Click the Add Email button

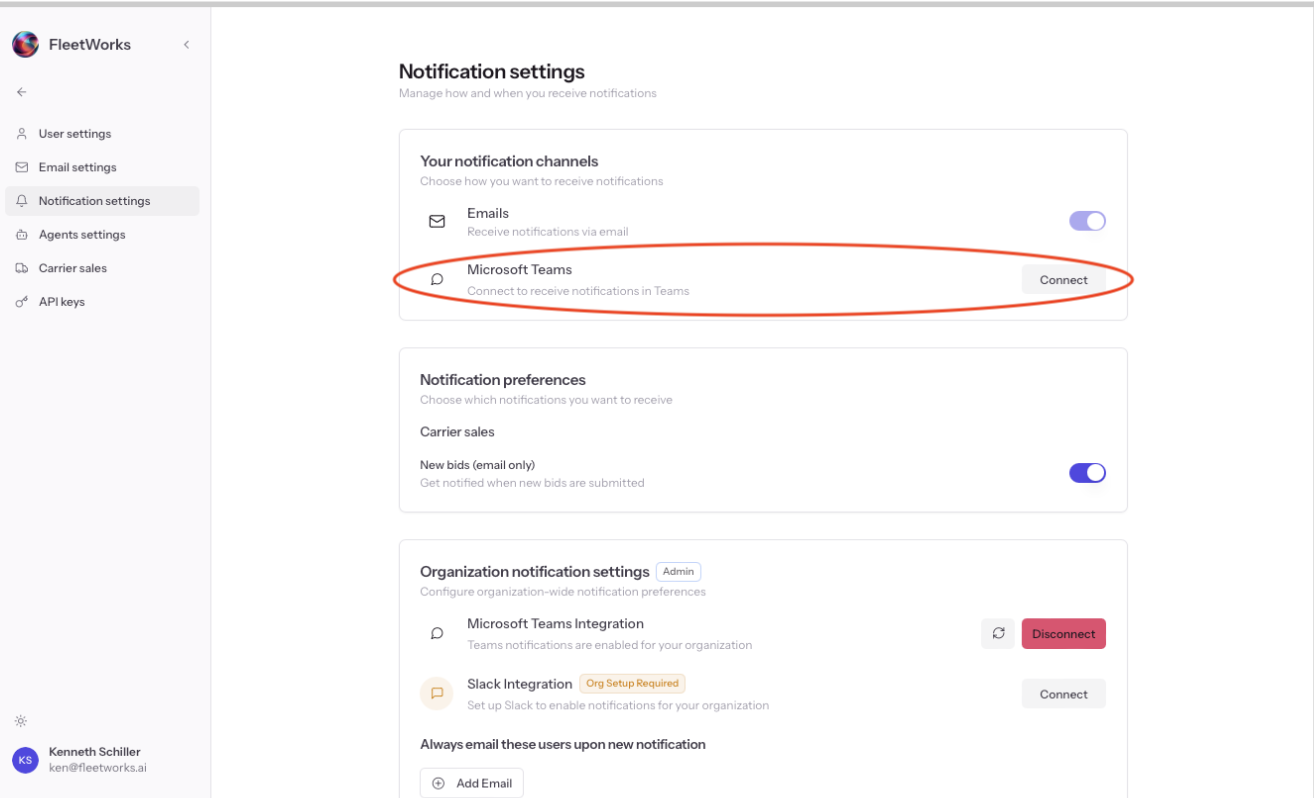pos(472,783)
